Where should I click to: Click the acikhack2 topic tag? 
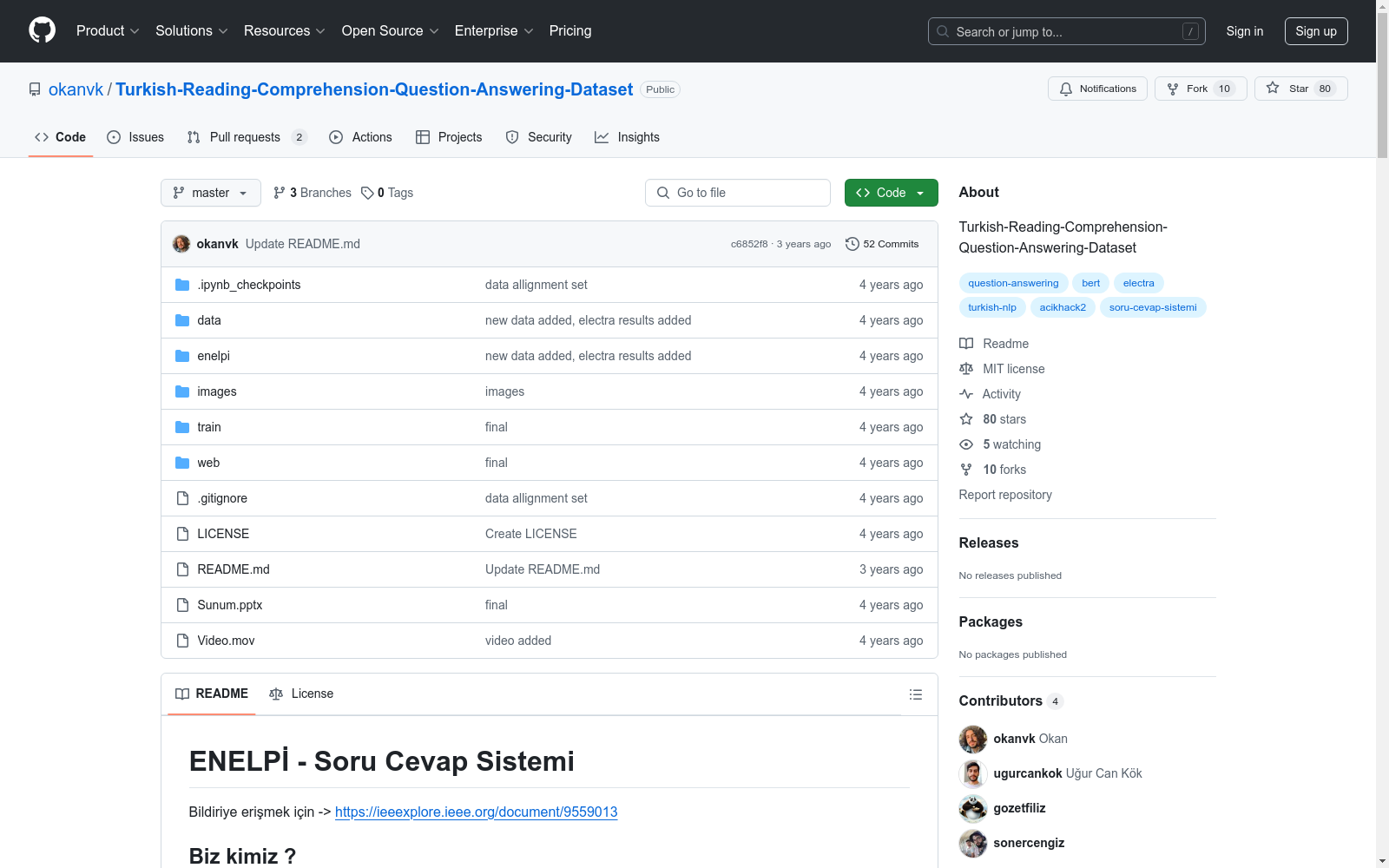point(1063,307)
